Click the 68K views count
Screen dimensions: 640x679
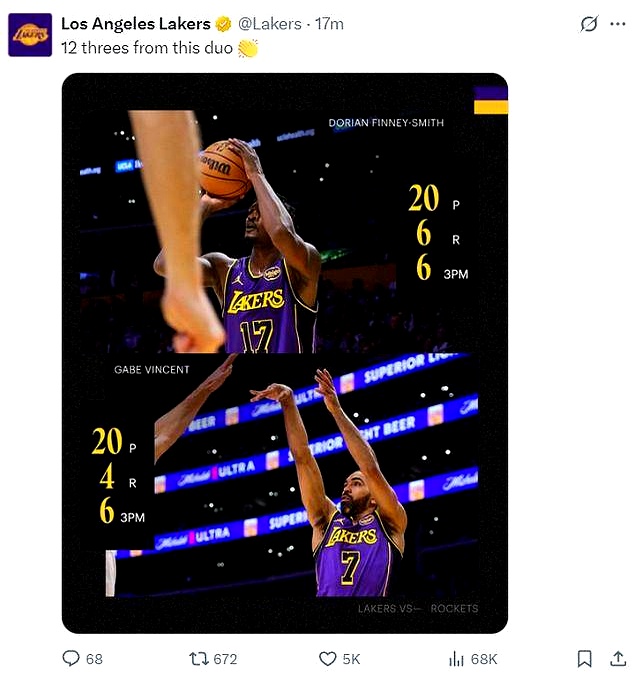484,659
